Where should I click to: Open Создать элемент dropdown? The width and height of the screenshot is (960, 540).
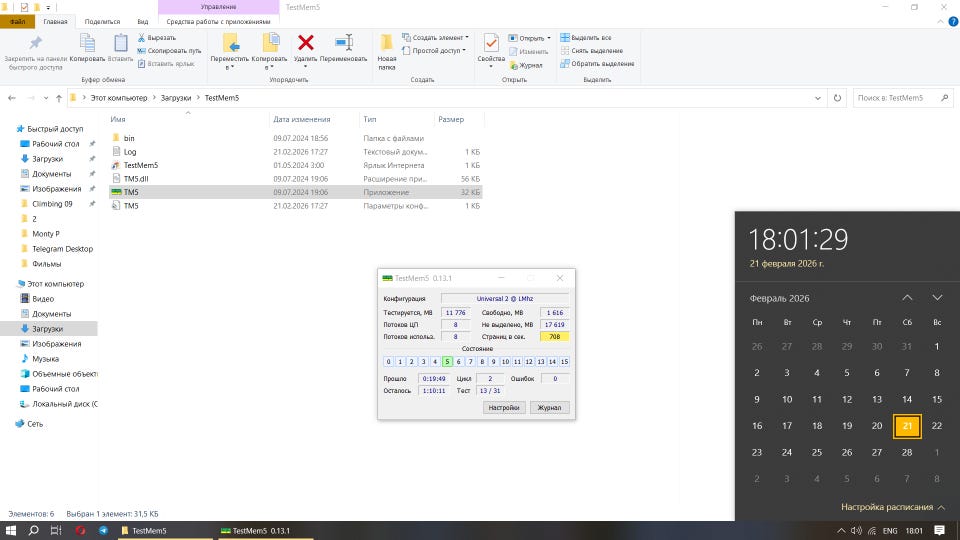pyautogui.click(x=435, y=38)
